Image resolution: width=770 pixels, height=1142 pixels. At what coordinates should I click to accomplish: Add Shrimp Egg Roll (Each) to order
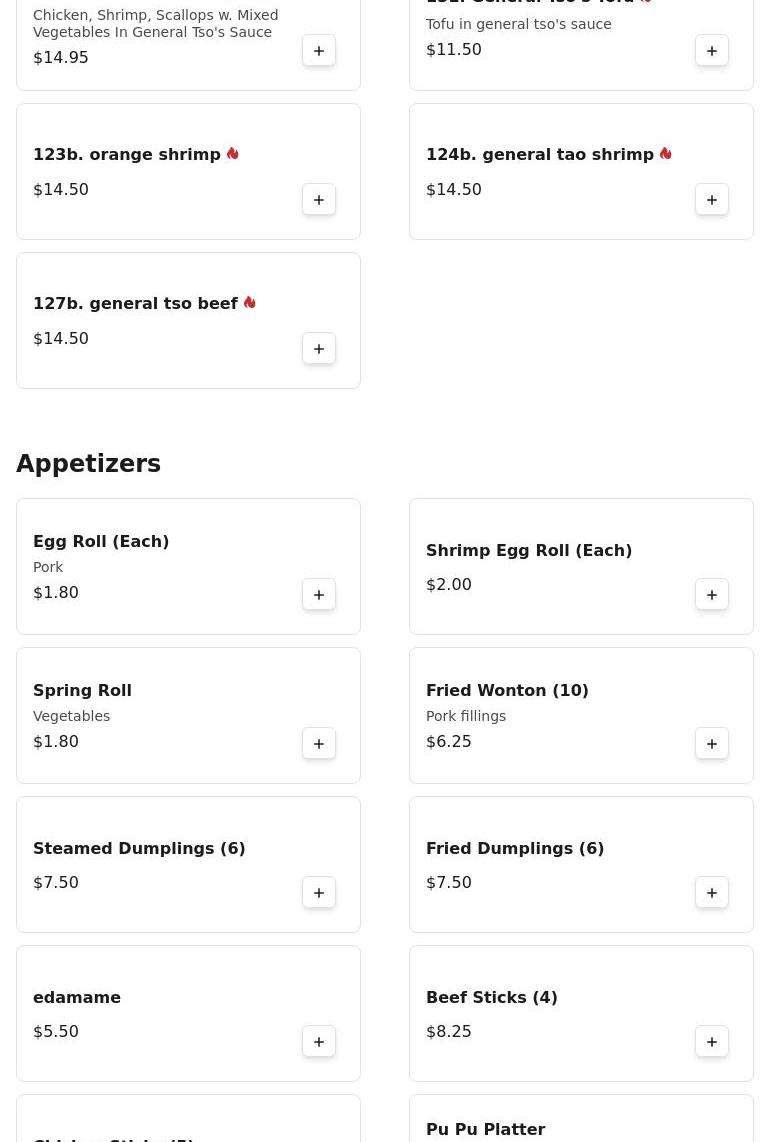pyautogui.click(x=712, y=595)
